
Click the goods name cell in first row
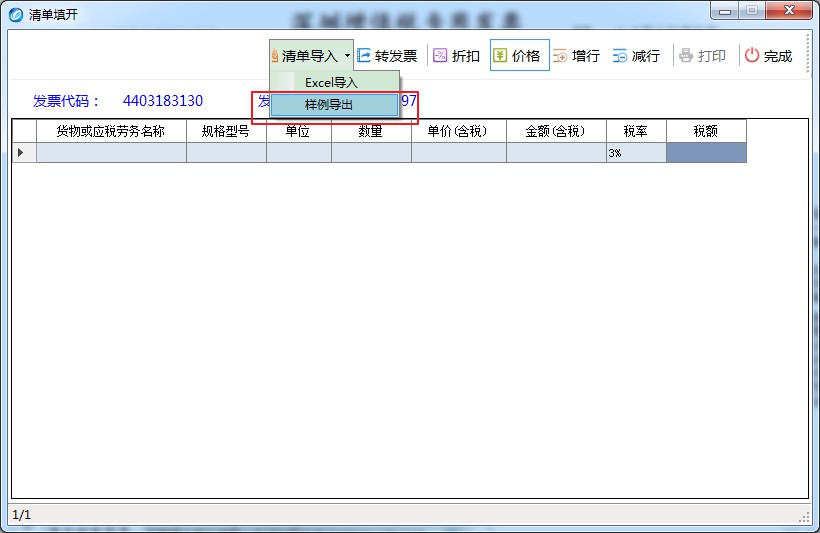(111, 152)
